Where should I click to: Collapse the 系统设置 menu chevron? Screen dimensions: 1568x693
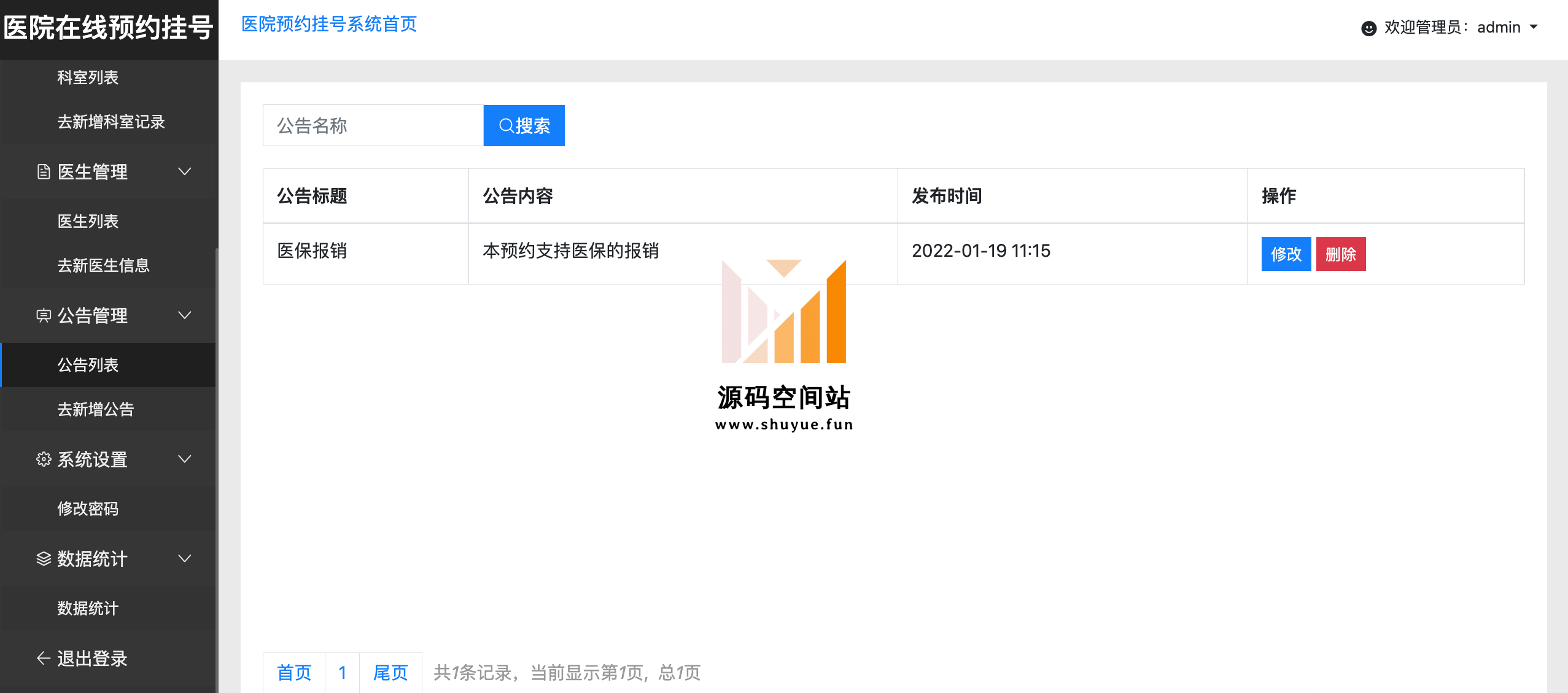[x=184, y=459]
